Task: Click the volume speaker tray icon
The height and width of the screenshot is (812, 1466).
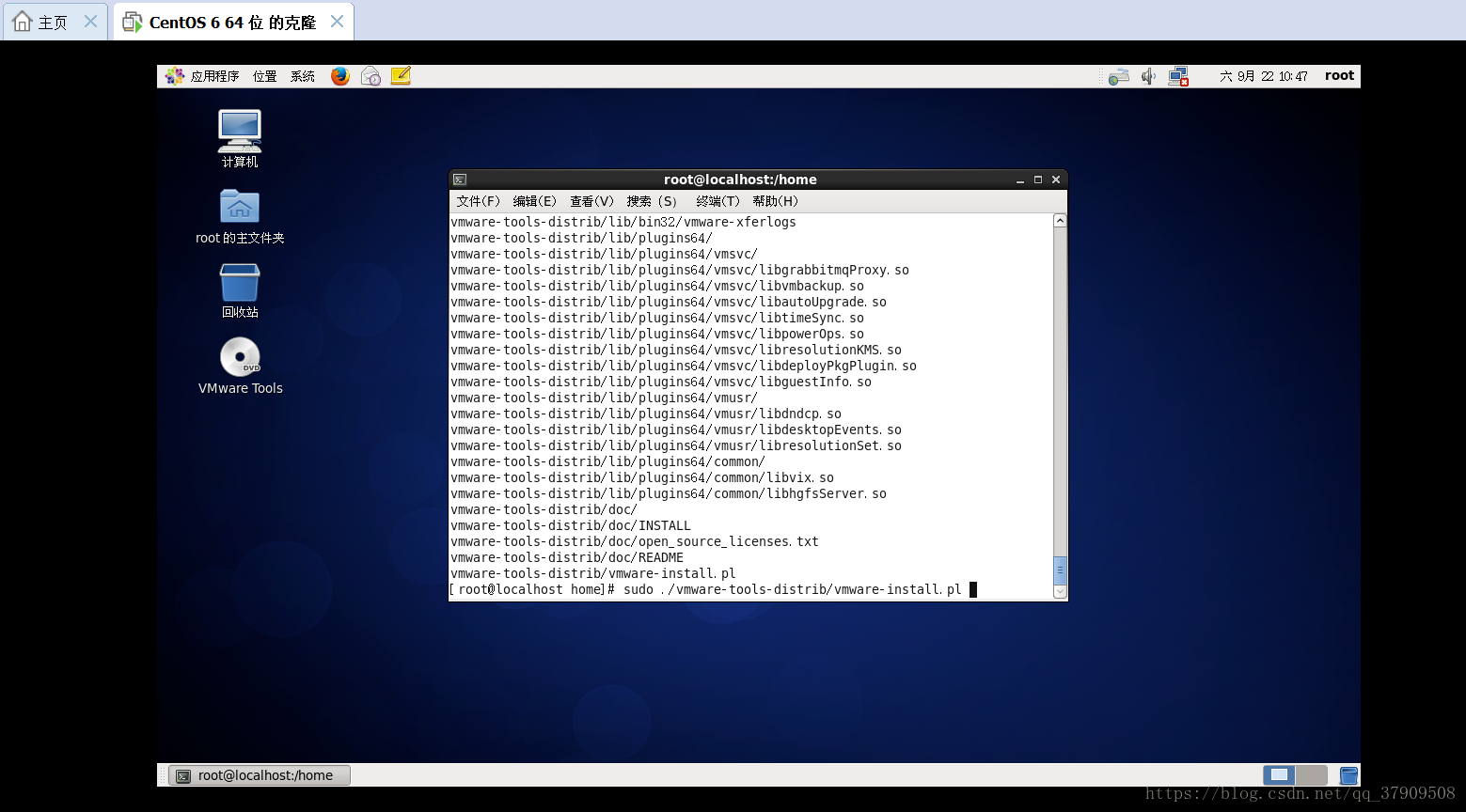Action: click(x=1148, y=76)
